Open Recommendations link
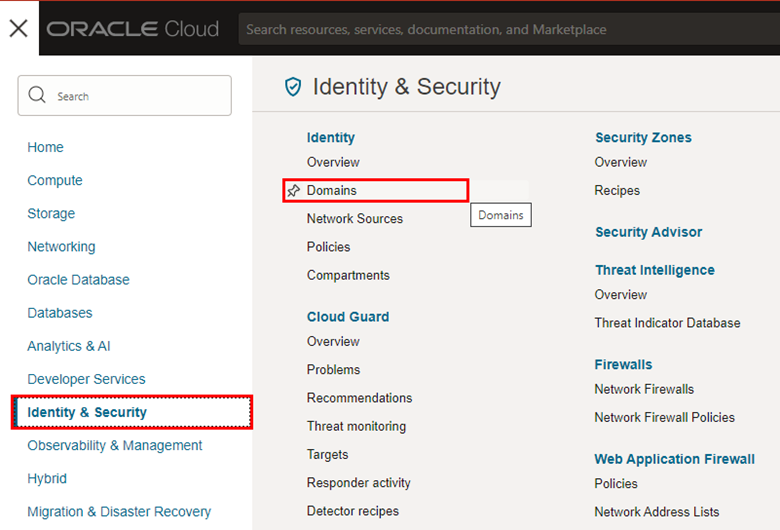The image size is (780, 530). [x=359, y=398]
